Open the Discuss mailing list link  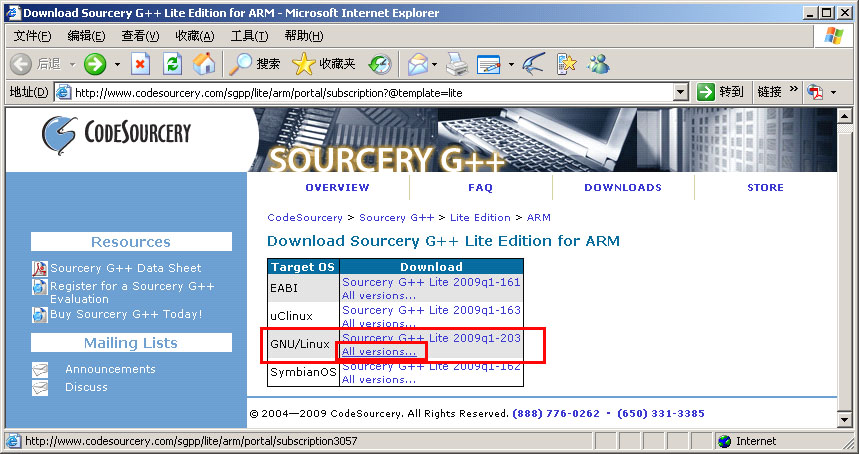pos(87,387)
